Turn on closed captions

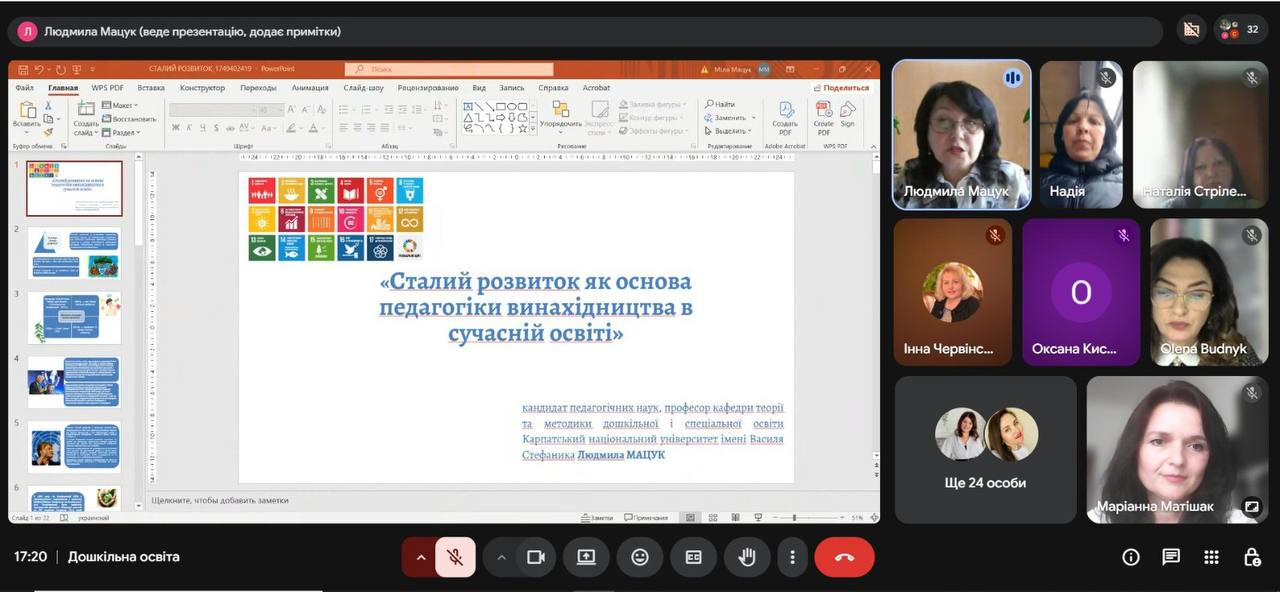pyautogui.click(x=693, y=557)
